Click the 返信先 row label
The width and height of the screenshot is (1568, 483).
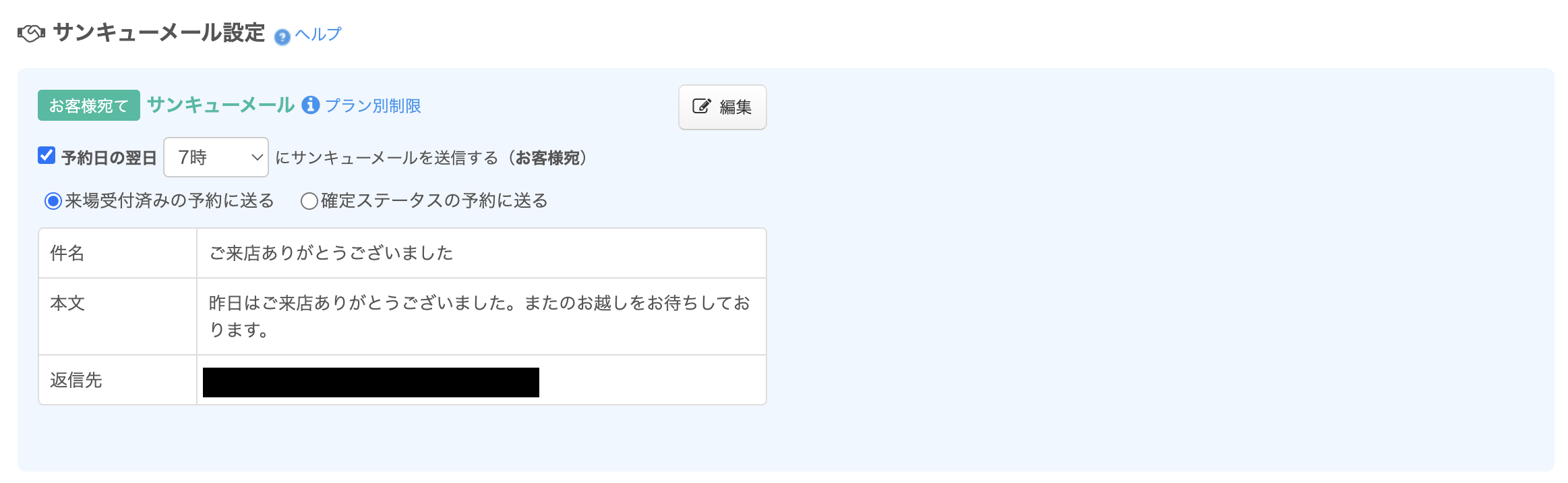click(x=76, y=380)
